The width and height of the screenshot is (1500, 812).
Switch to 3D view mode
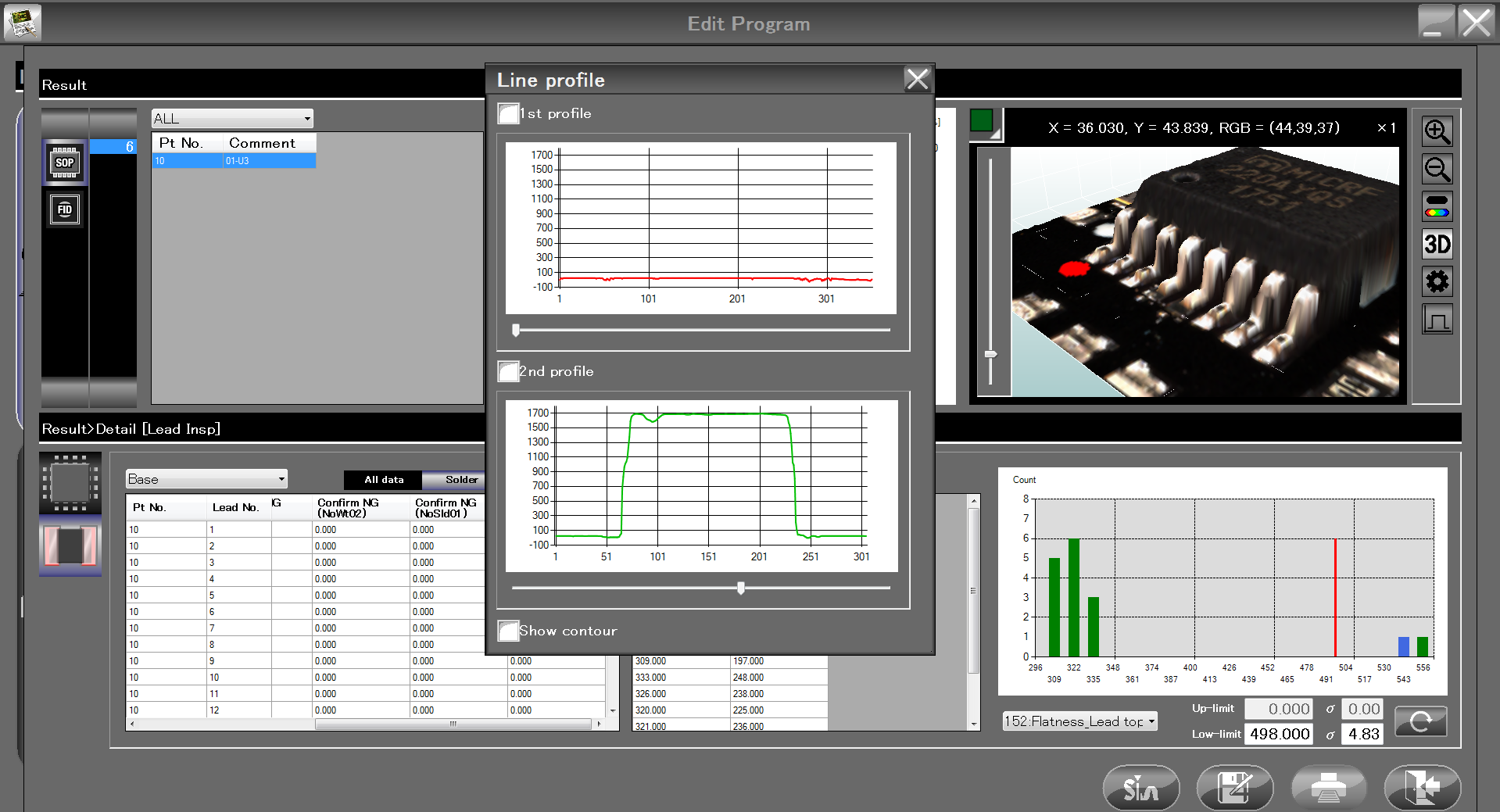point(1437,245)
